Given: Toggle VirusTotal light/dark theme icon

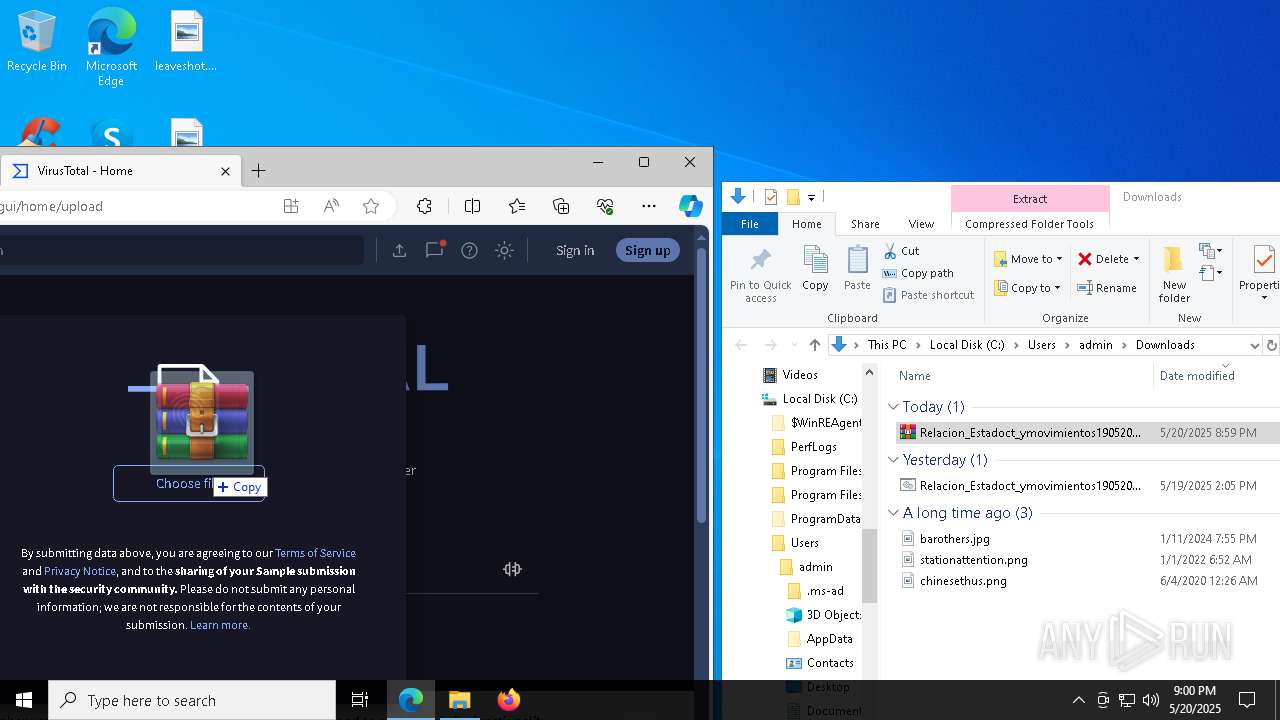Looking at the screenshot, I should tap(504, 250).
